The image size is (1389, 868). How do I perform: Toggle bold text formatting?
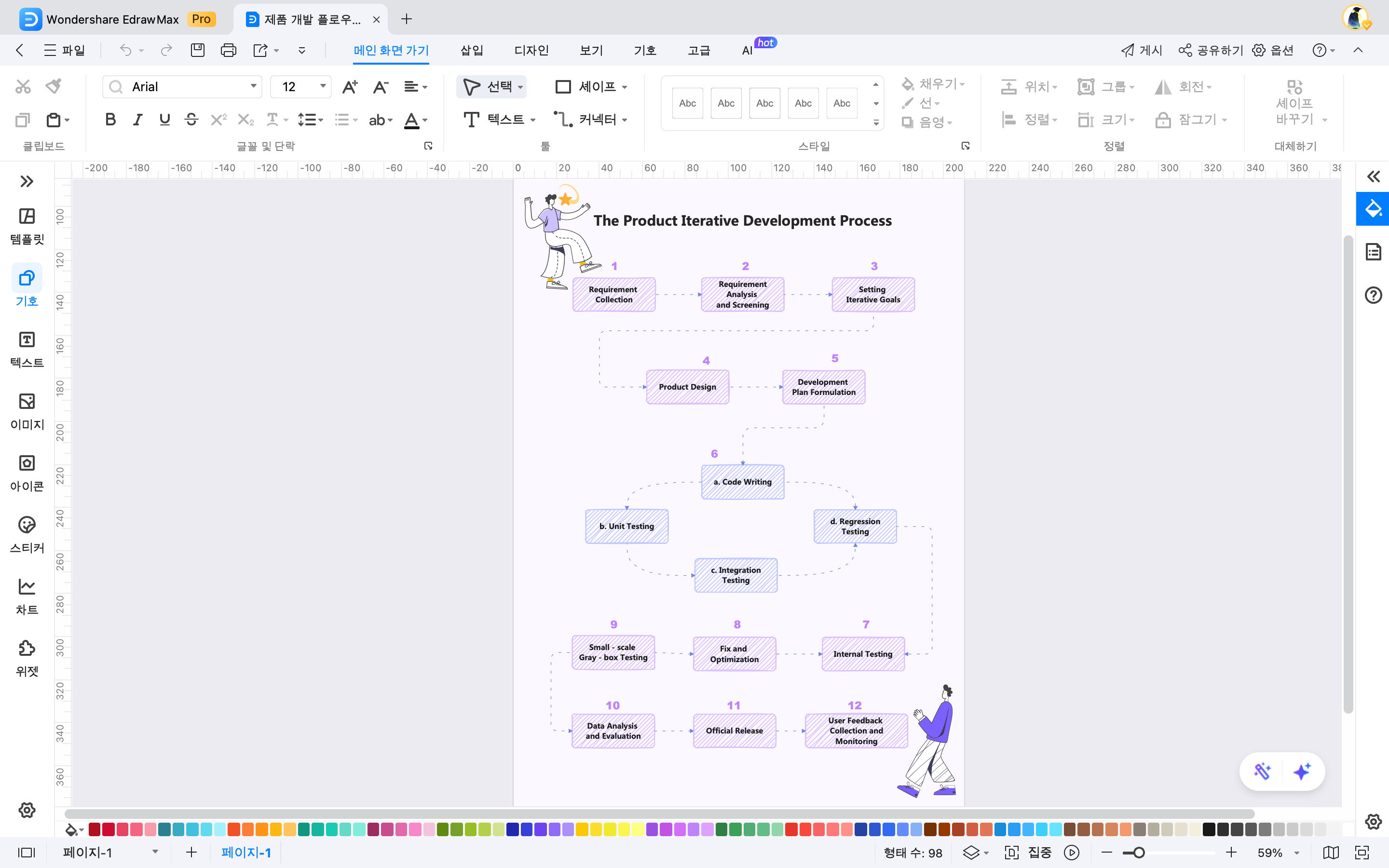coord(110,120)
